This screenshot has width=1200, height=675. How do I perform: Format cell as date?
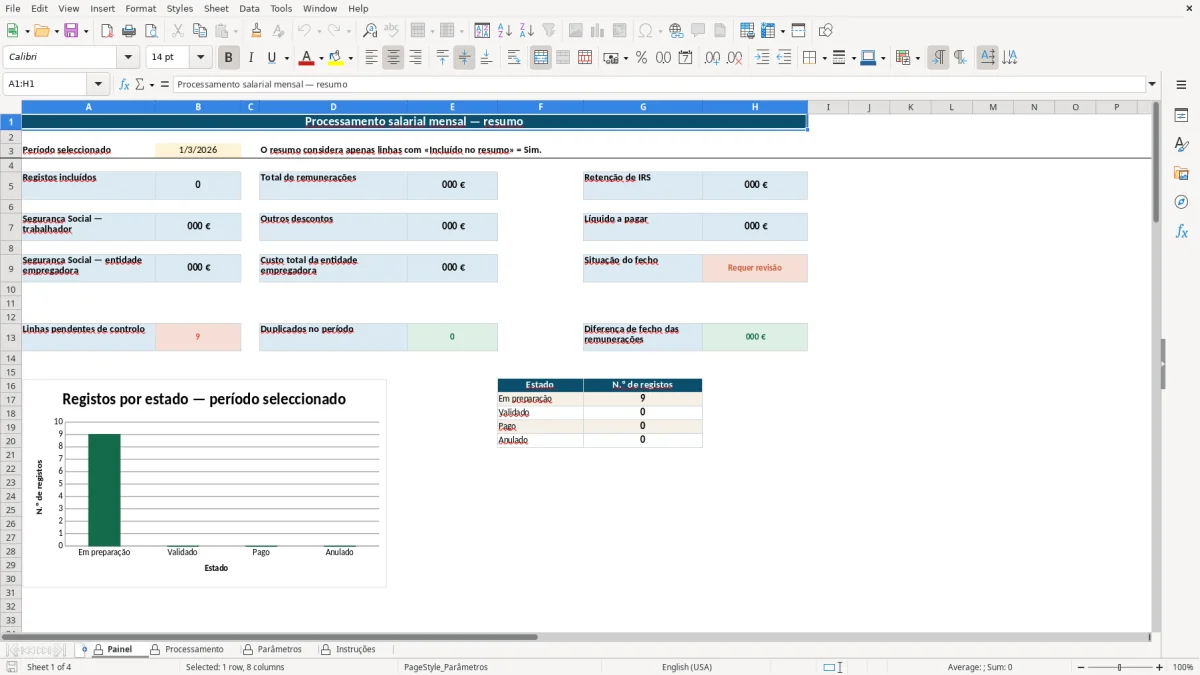(685, 58)
